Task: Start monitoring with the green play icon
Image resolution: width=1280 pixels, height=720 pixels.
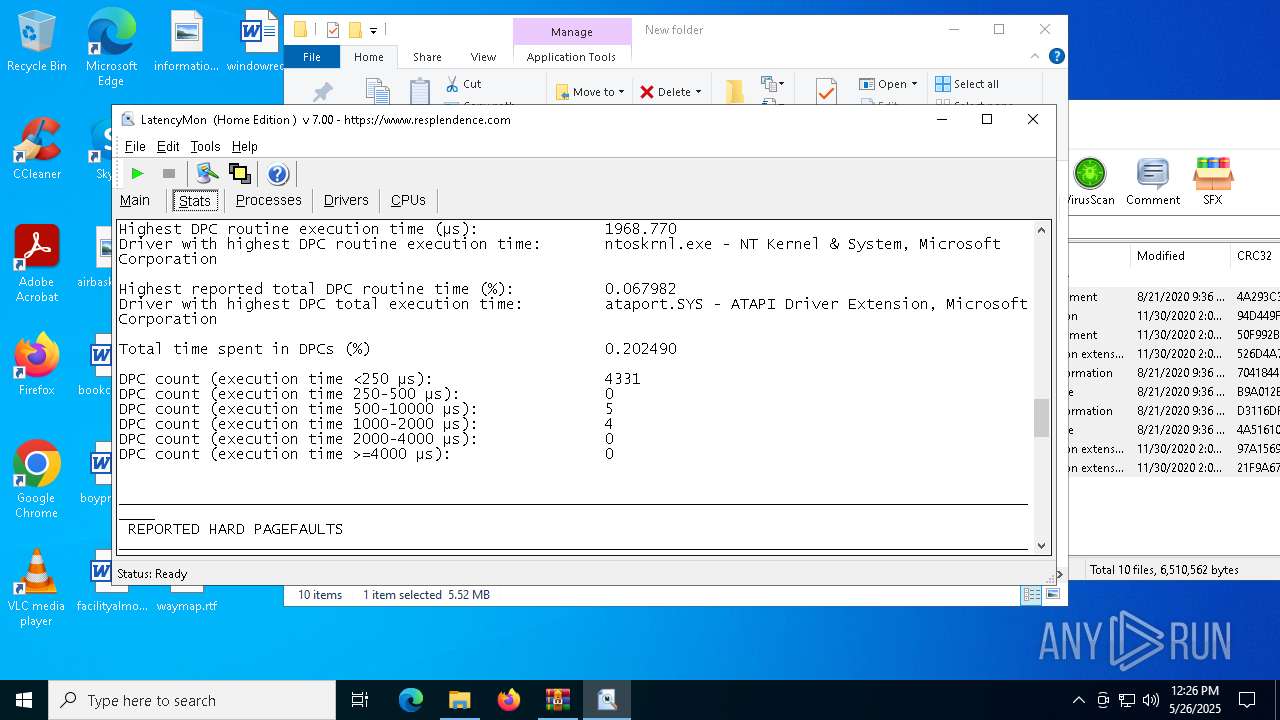Action: (137, 174)
